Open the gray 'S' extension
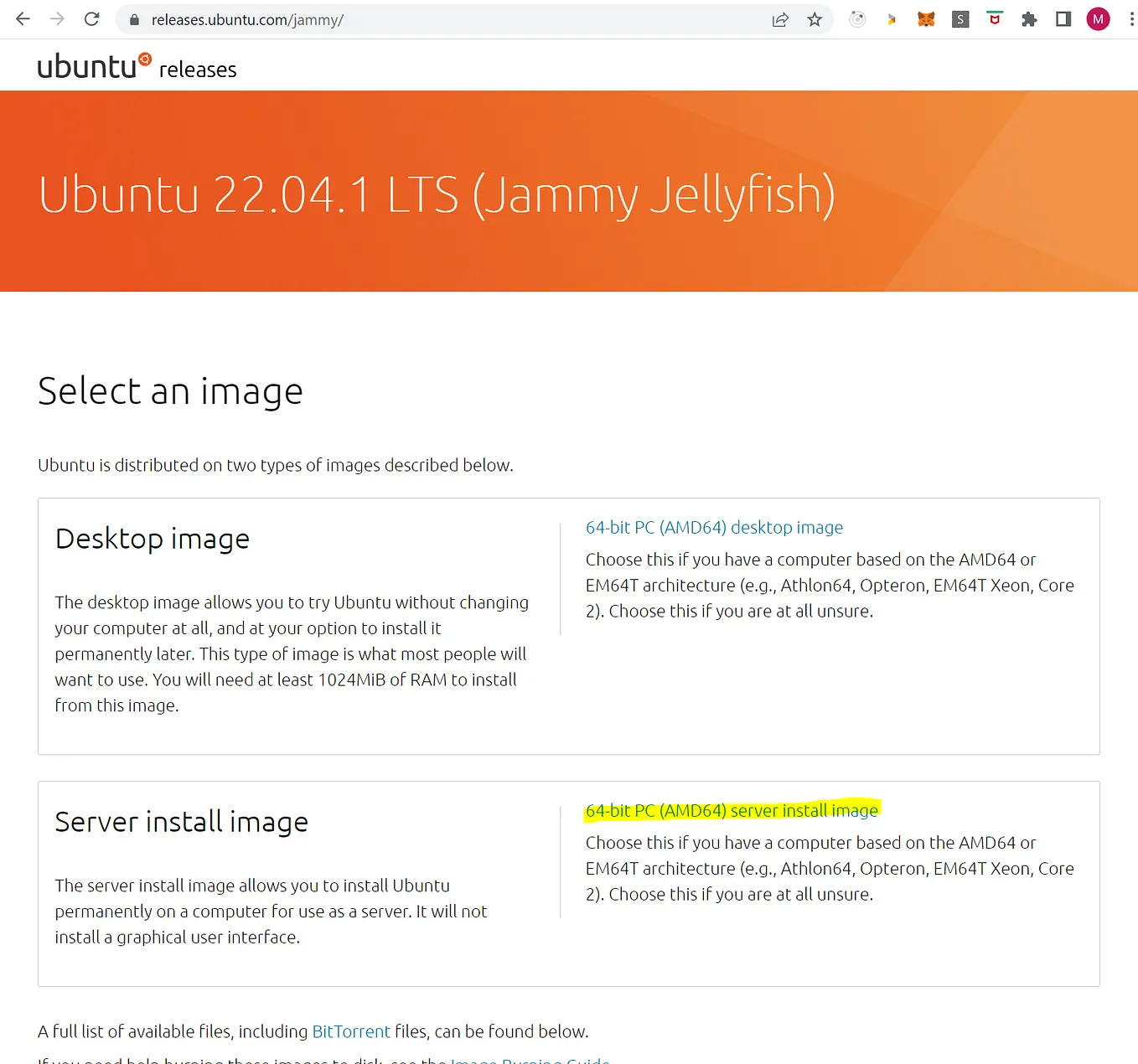The height and width of the screenshot is (1064, 1138). [960, 18]
